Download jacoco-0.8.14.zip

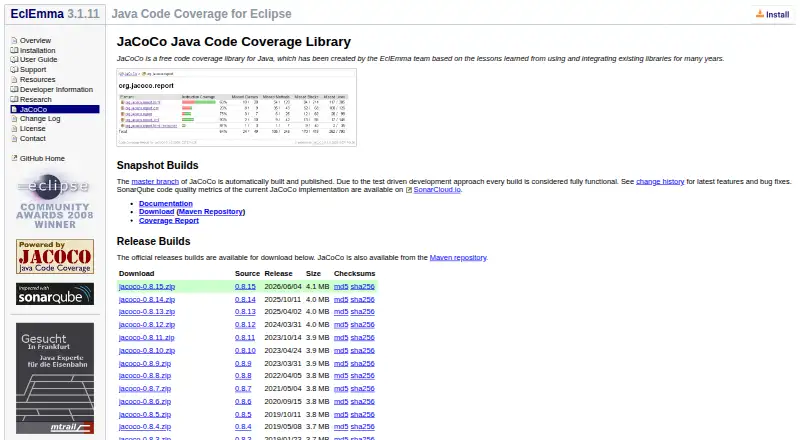click(x=147, y=300)
